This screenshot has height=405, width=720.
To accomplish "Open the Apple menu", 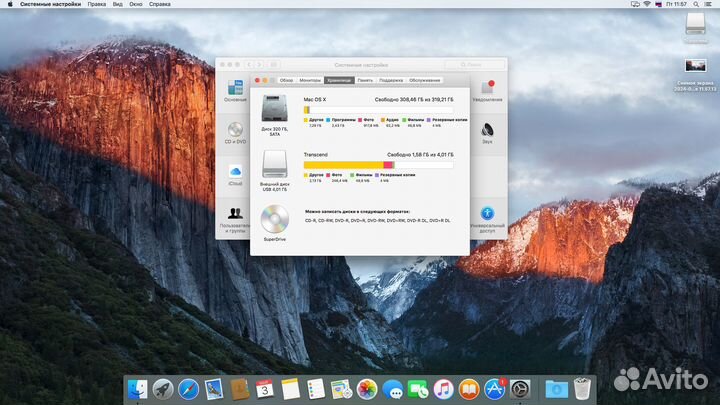I will [x=10, y=4].
